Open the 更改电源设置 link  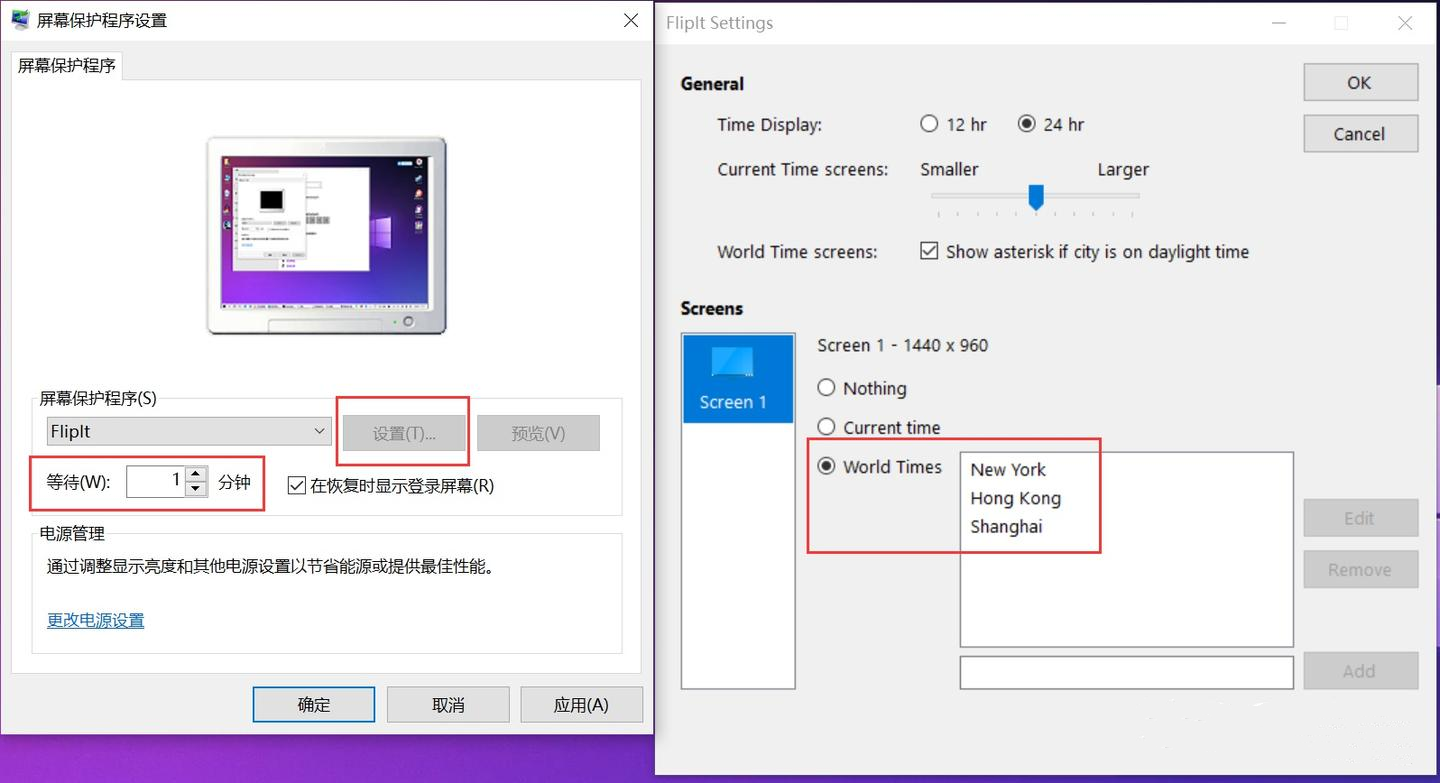[x=96, y=620]
